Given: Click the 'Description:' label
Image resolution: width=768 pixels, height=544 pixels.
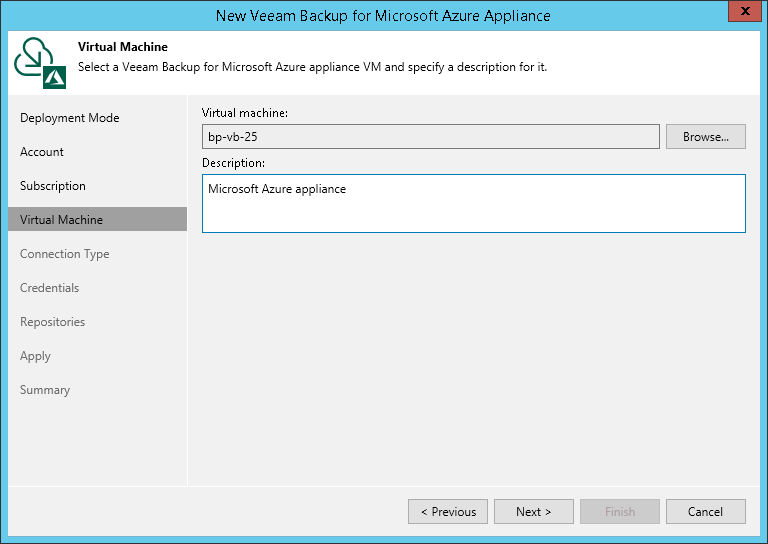Looking at the screenshot, I should [x=233, y=163].
